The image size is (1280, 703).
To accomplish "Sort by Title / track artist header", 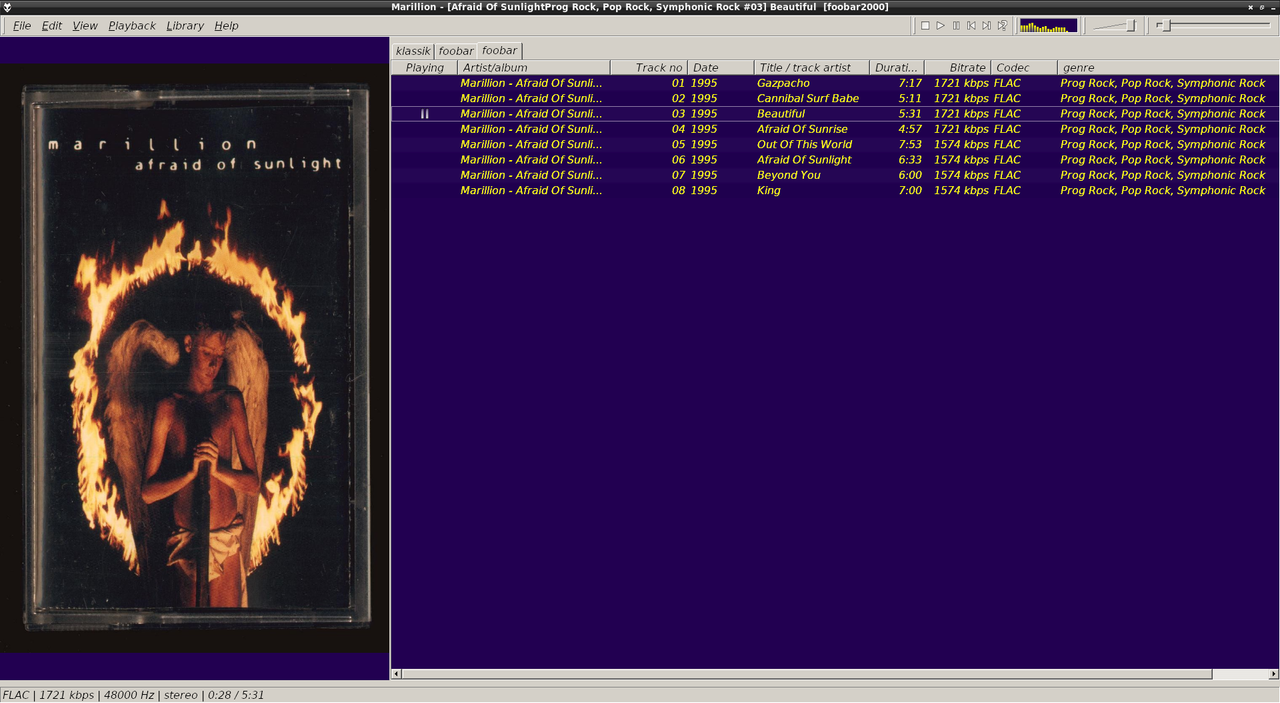I will point(812,68).
